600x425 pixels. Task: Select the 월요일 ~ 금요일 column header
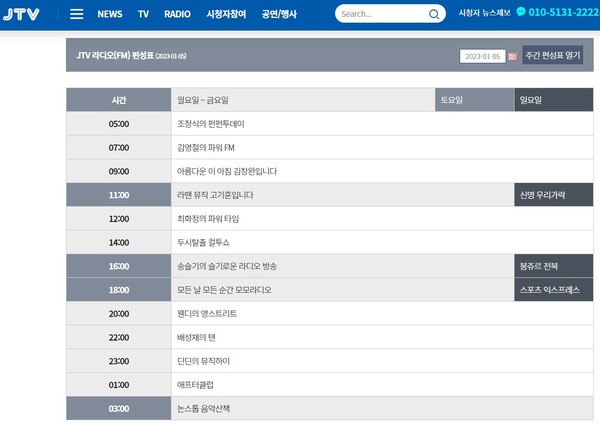[x=303, y=100]
